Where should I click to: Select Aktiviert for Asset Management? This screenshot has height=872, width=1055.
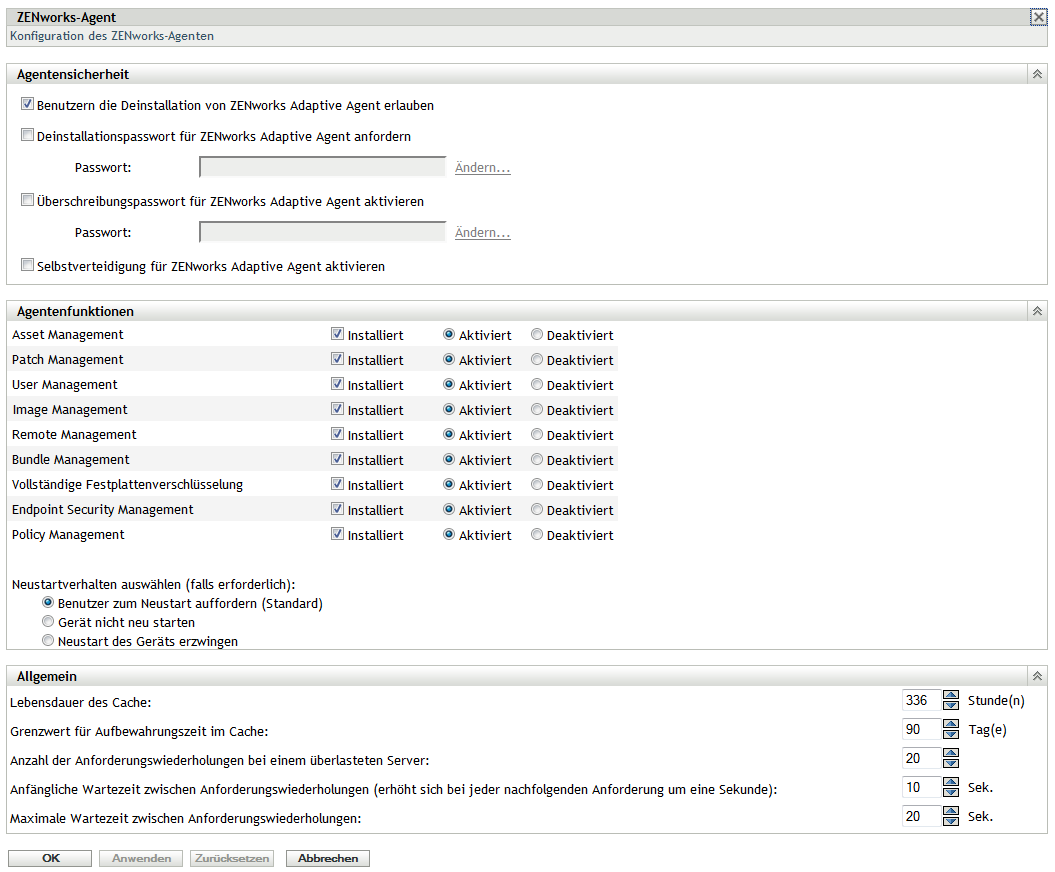(x=449, y=334)
